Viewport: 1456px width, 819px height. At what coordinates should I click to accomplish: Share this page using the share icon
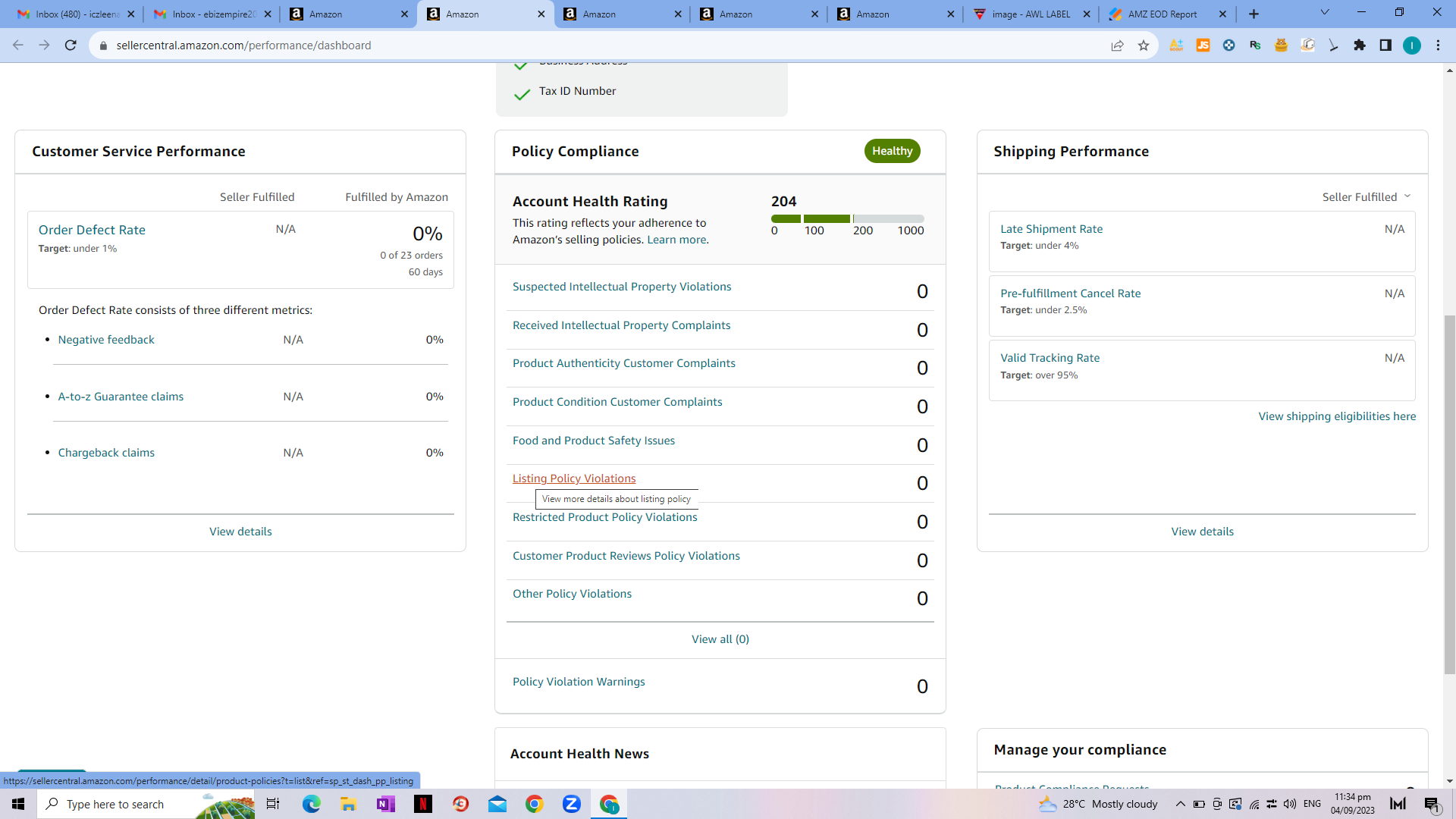pos(1117,45)
